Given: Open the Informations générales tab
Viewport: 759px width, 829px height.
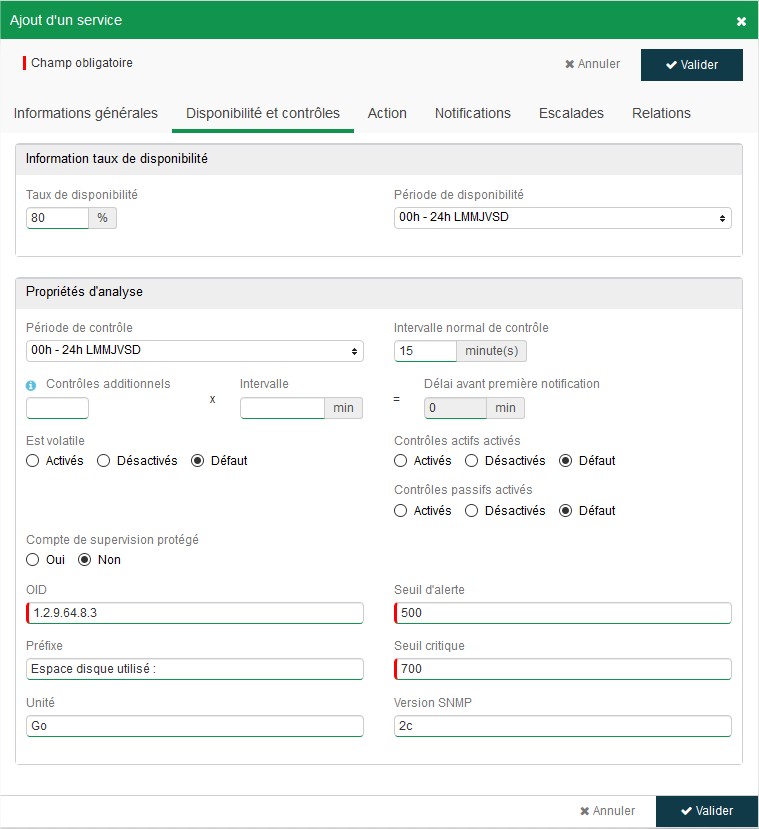Looking at the screenshot, I should 86,113.
